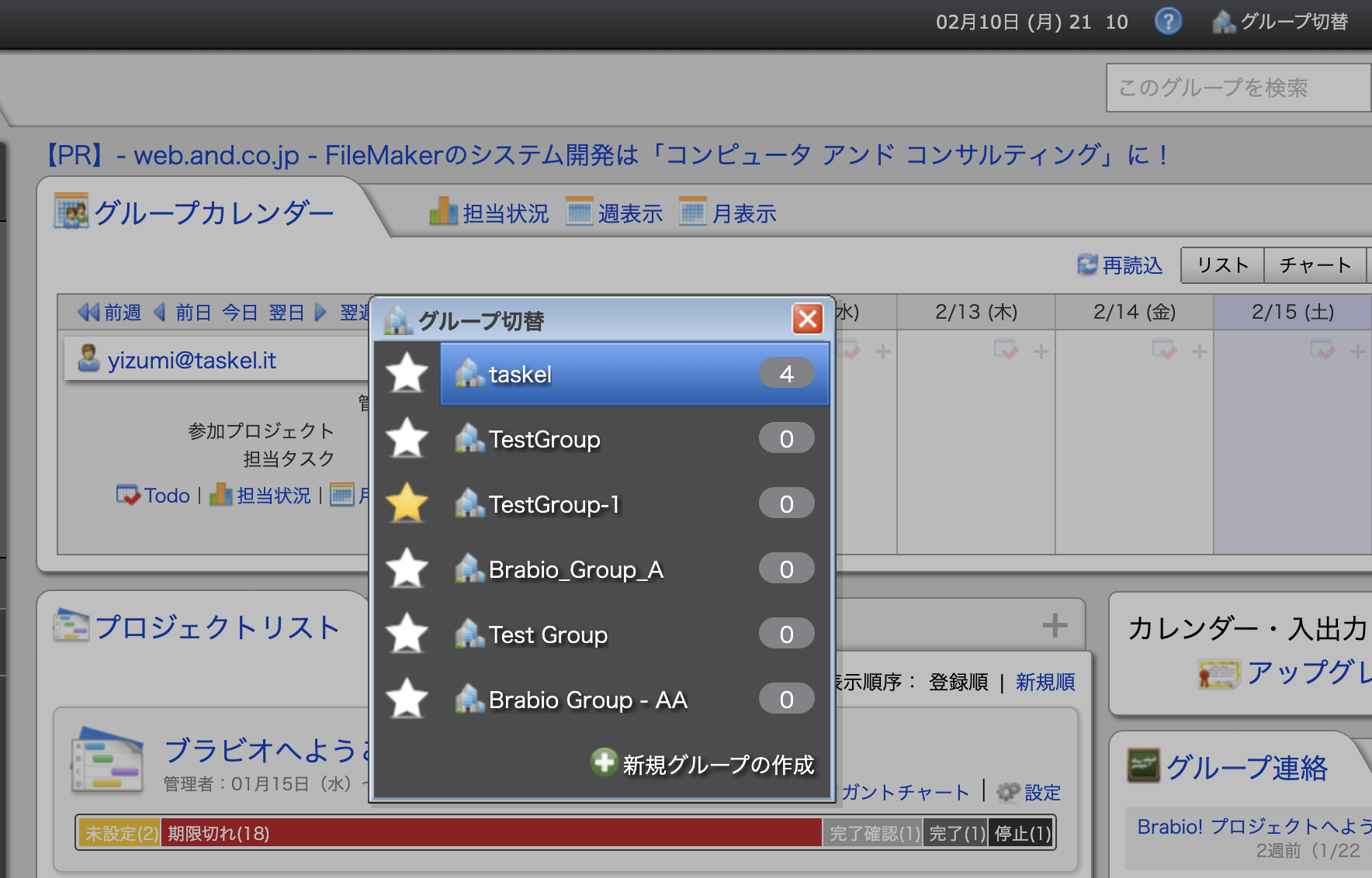This screenshot has height=878, width=1372.
Task: Go to next day arrow (翌日)
Action: coord(320,313)
